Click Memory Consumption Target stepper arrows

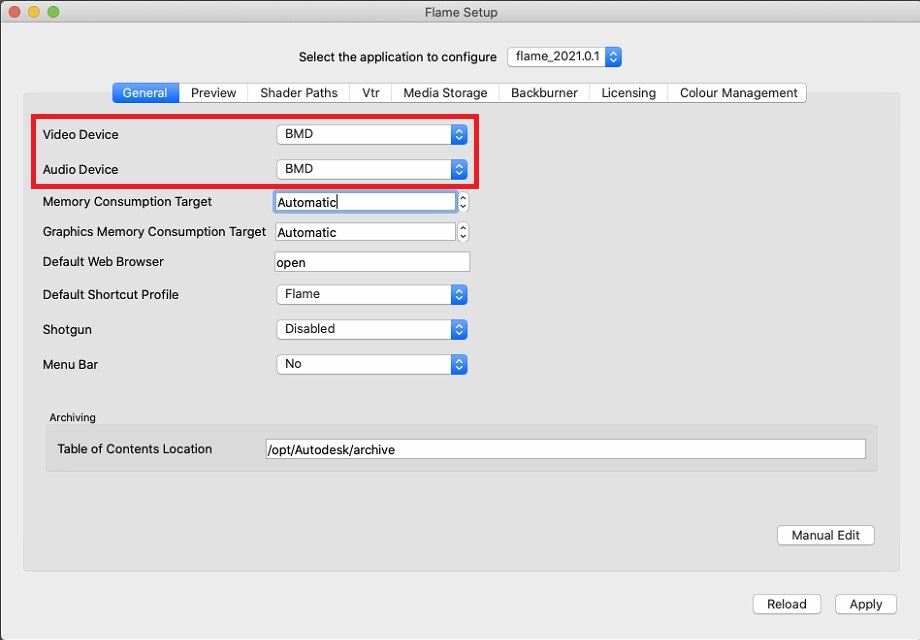pos(463,202)
